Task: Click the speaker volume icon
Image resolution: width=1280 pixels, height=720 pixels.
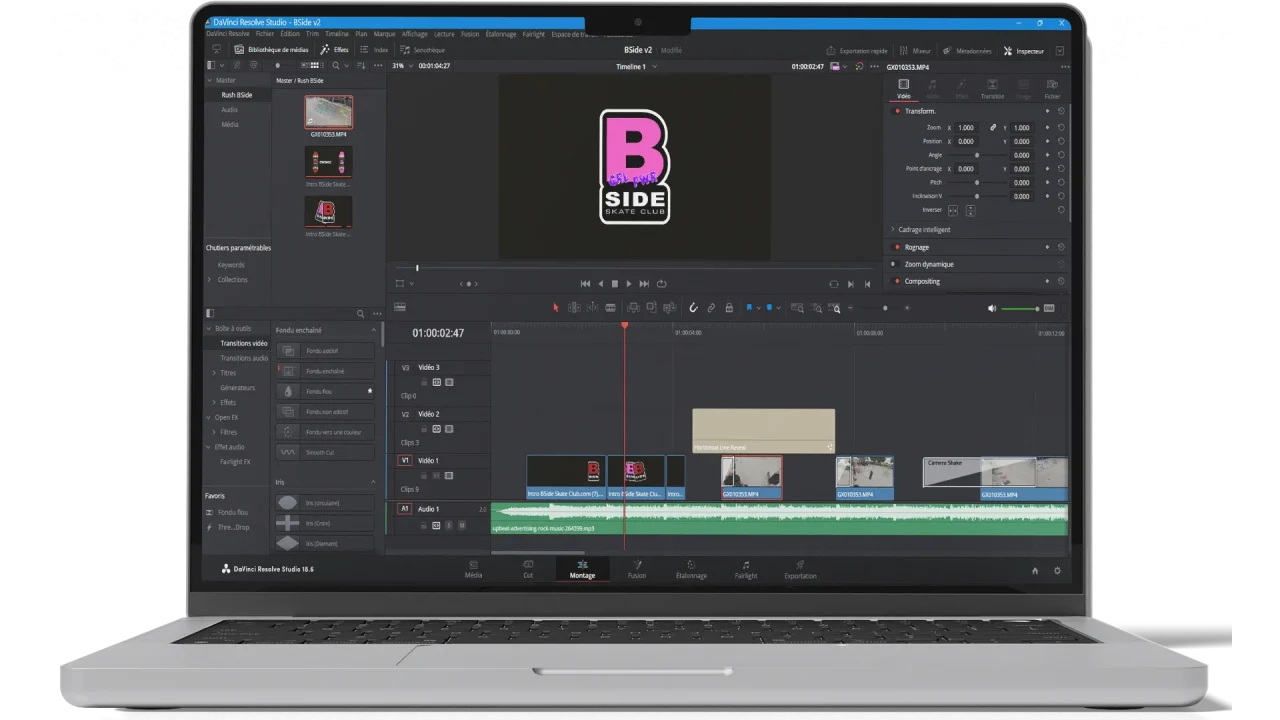Action: (x=992, y=308)
